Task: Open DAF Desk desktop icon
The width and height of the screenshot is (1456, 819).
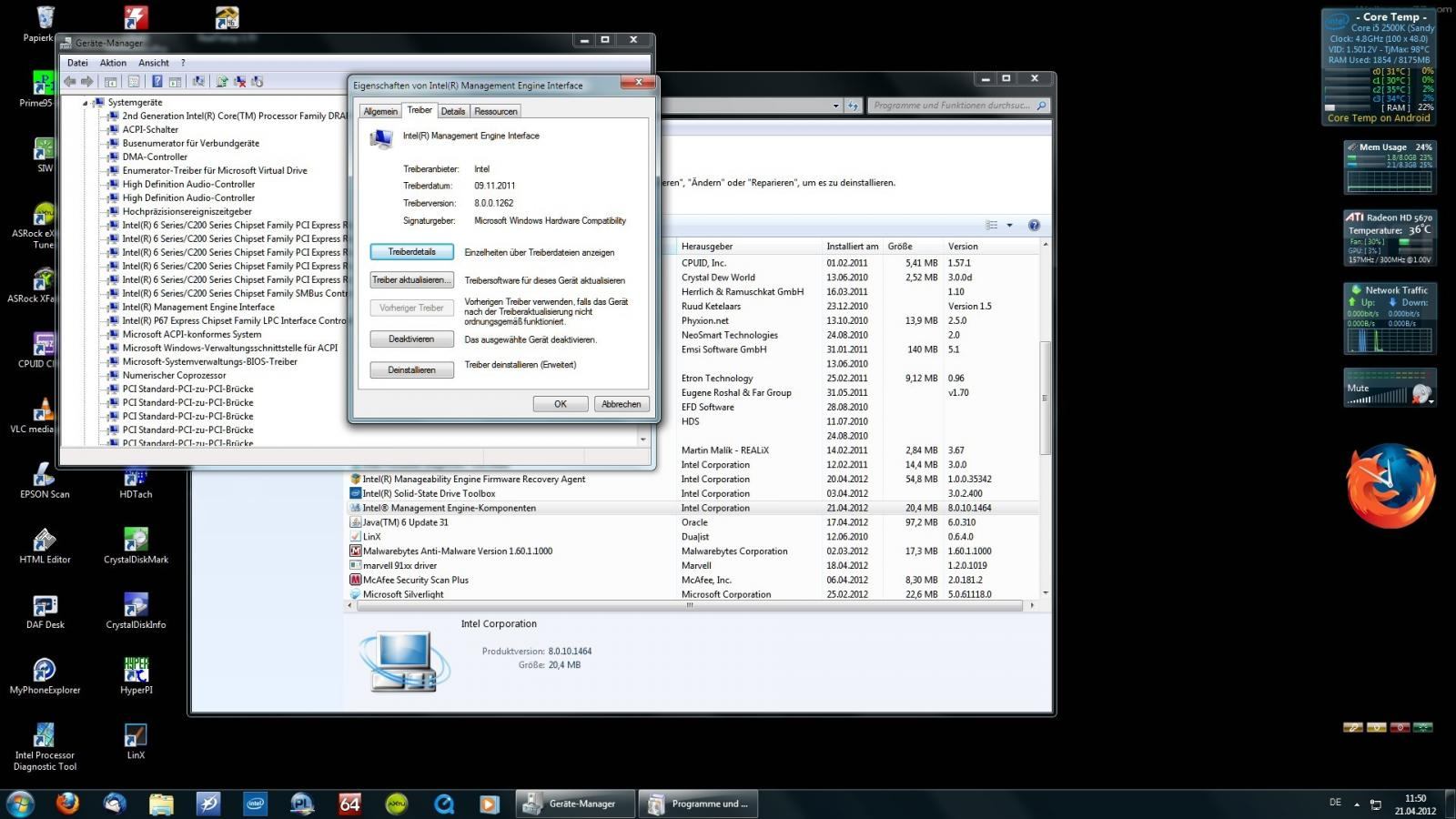Action: (x=45, y=612)
